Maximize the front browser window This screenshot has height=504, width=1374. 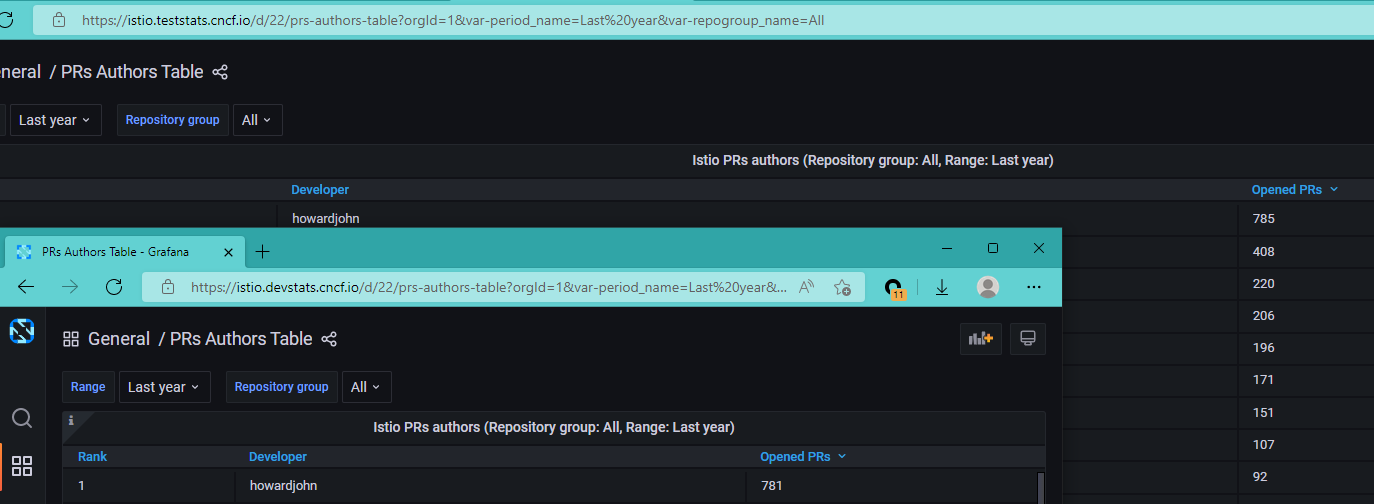pyautogui.click(x=993, y=248)
